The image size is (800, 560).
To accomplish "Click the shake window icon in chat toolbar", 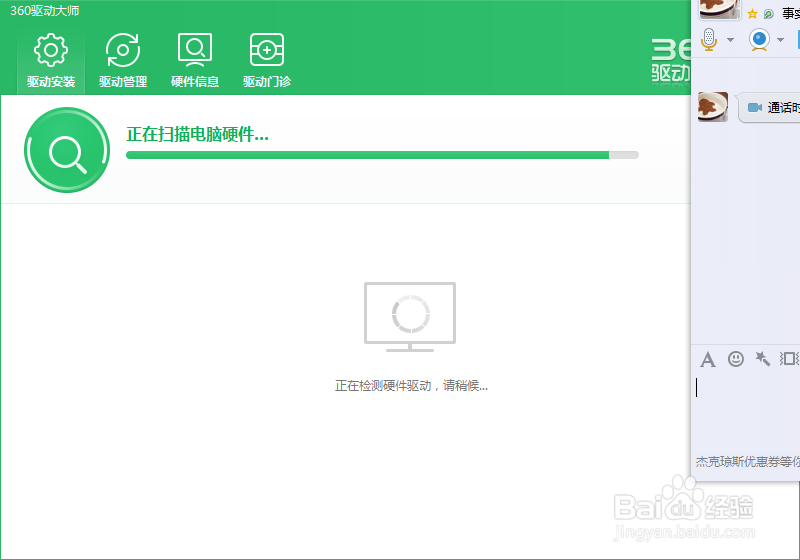I will 789,359.
